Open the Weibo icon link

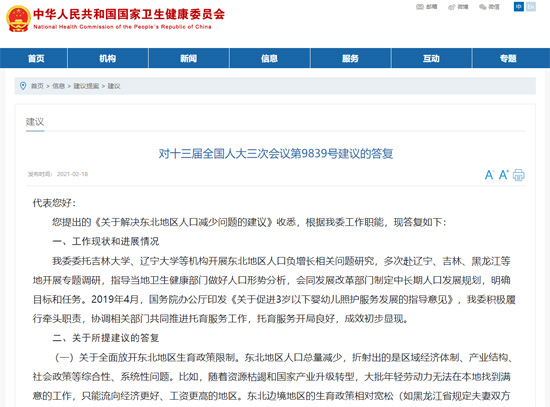click(x=451, y=7)
